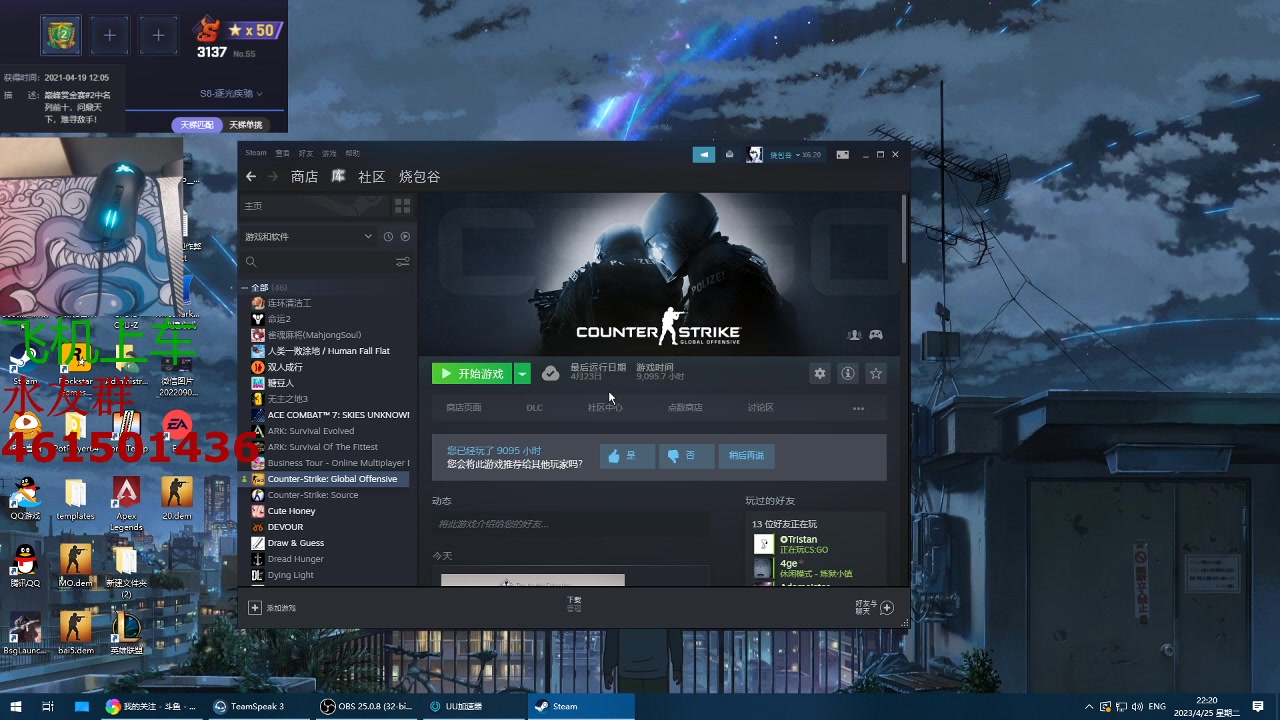Click 稍后再说 ask later button
The width and height of the screenshot is (1280, 720).
746,456
